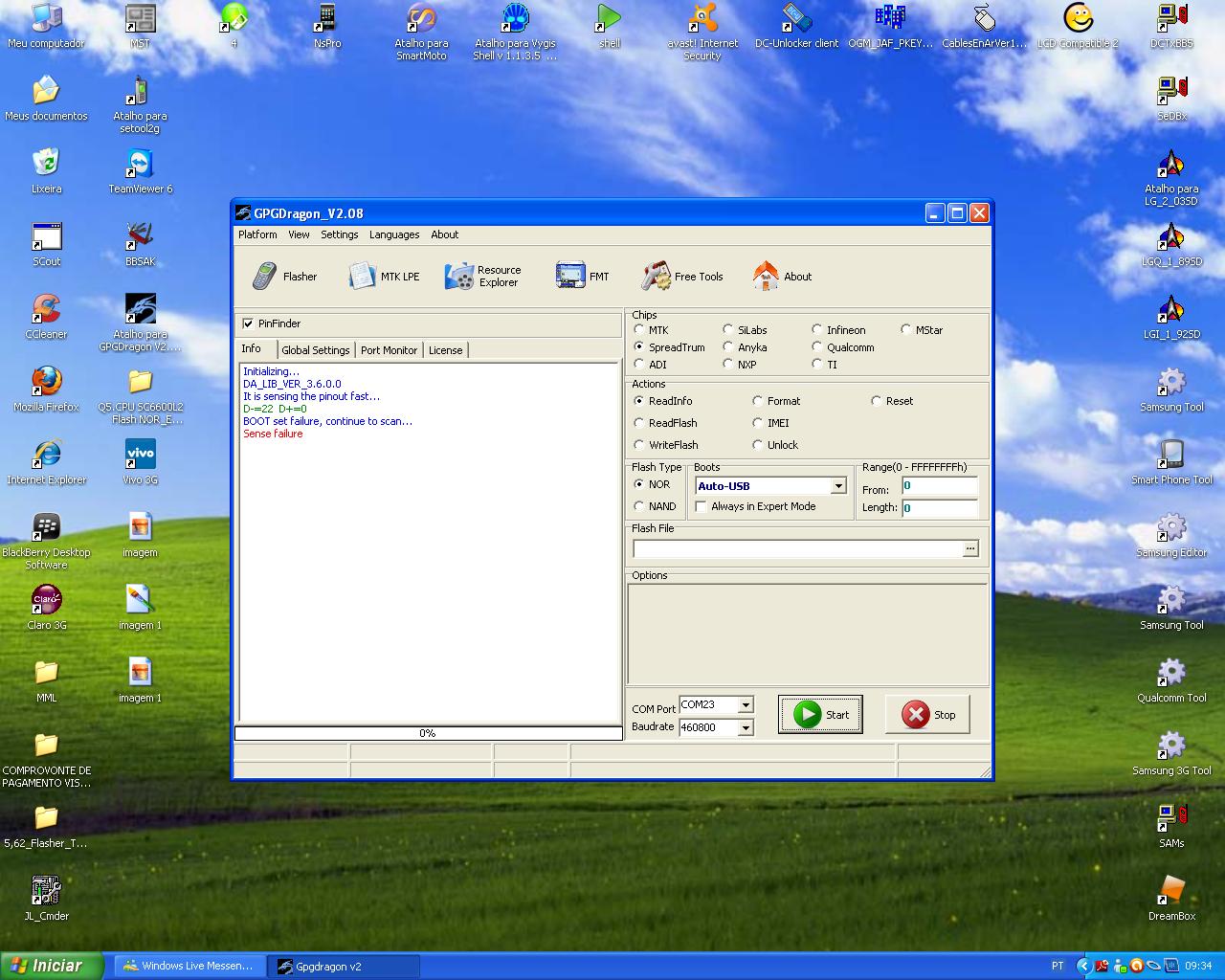The height and width of the screenshot is (980, 1225).
Task: Launch TeamViewer 6 from desktop
Action: coord(141,170)
